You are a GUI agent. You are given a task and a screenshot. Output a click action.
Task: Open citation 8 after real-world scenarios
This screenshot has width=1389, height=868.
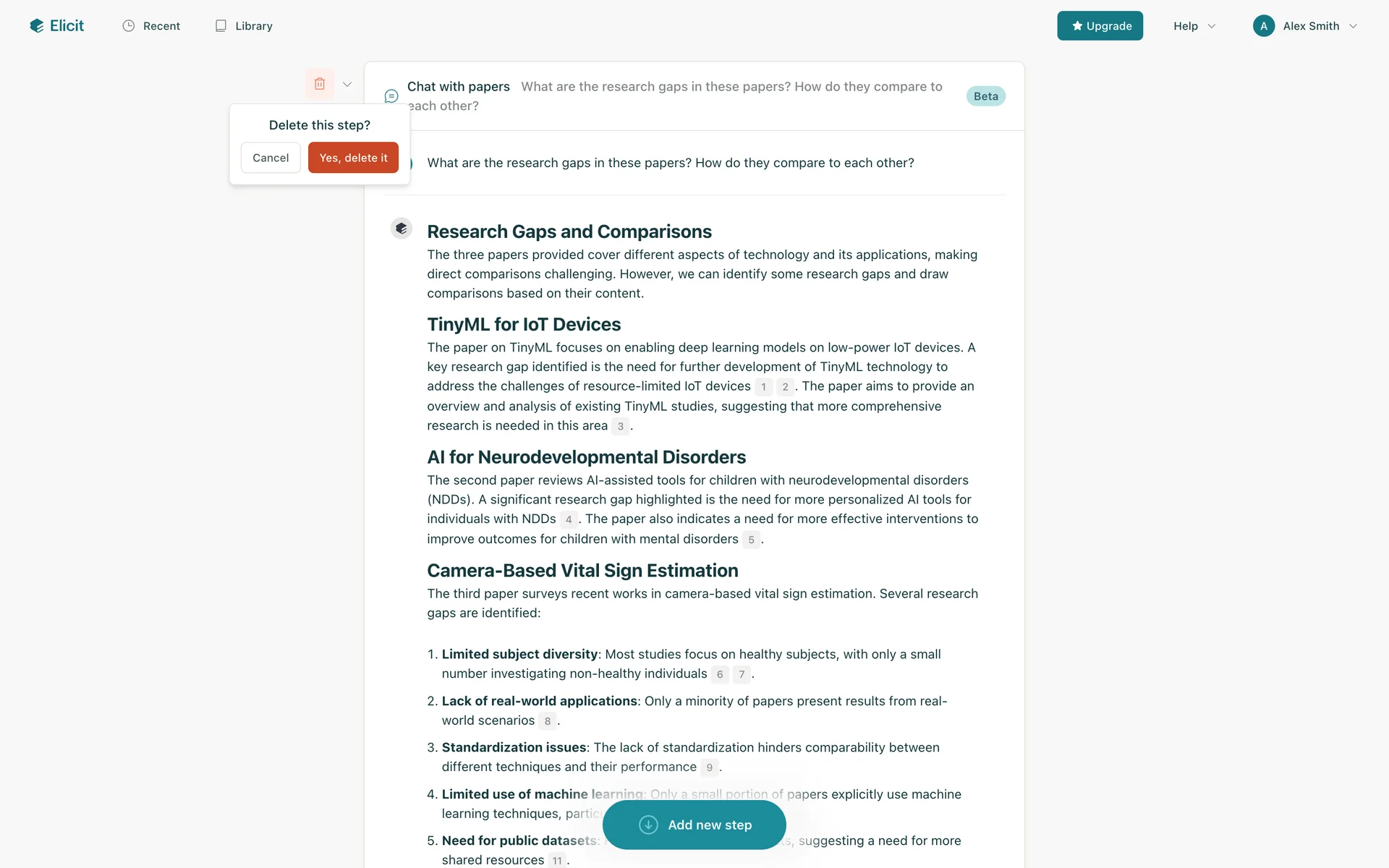coord(548,721)
